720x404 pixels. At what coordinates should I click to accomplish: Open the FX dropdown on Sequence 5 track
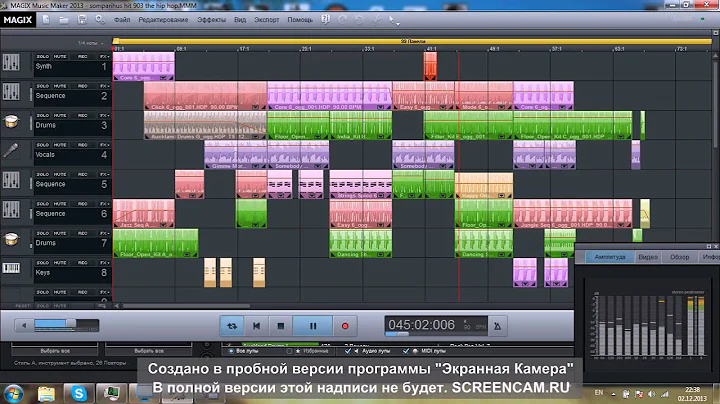105,174
